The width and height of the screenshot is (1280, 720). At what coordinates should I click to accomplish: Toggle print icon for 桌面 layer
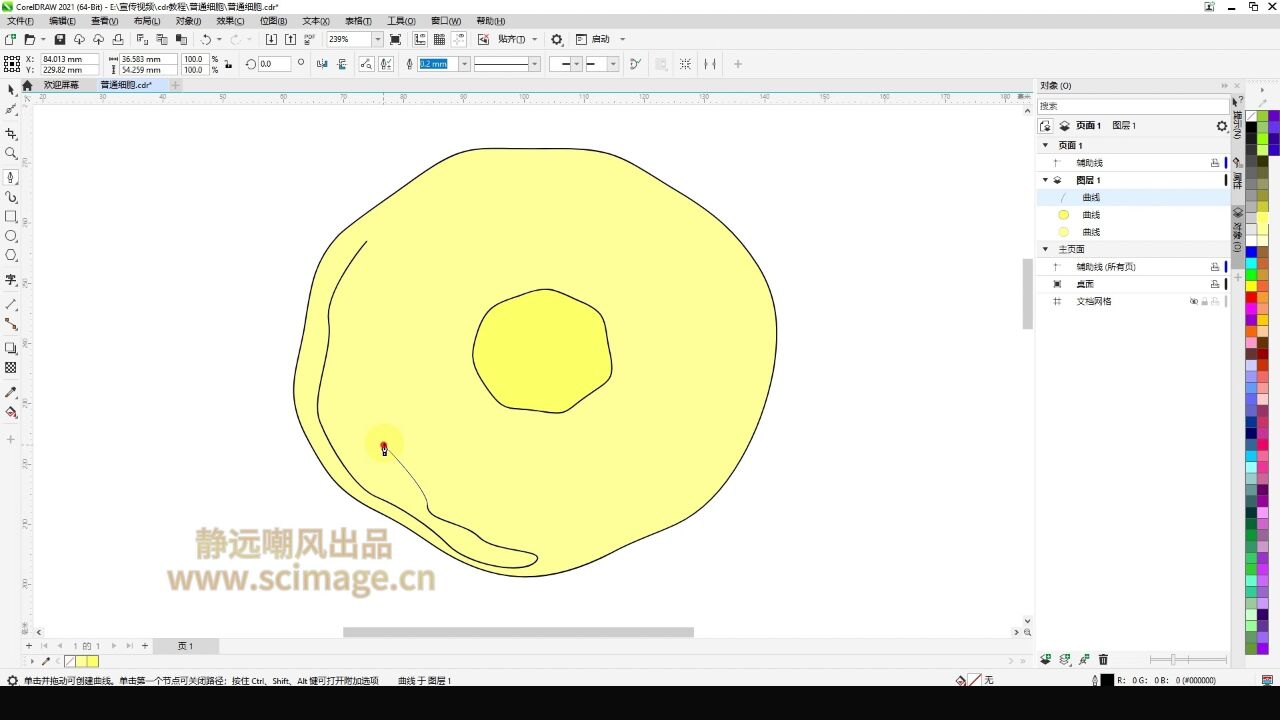pos(1215,284)
